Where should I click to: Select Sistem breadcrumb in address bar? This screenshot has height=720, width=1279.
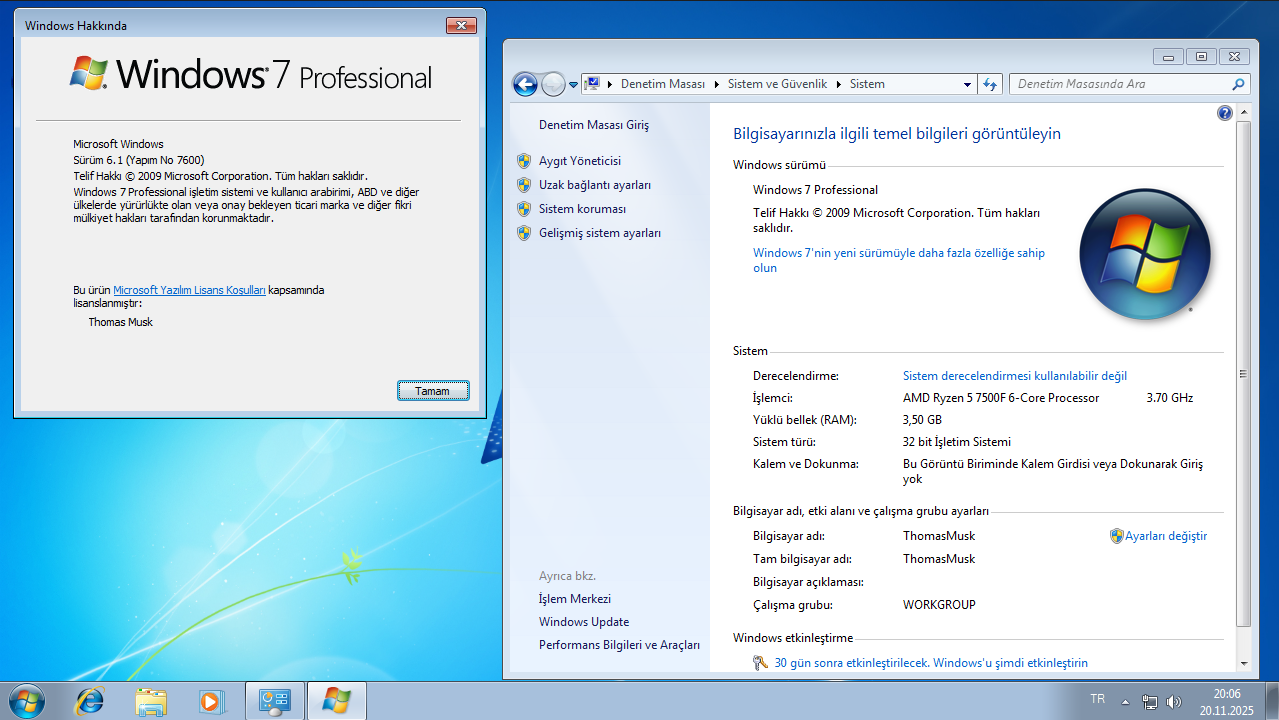coord(867,84)
